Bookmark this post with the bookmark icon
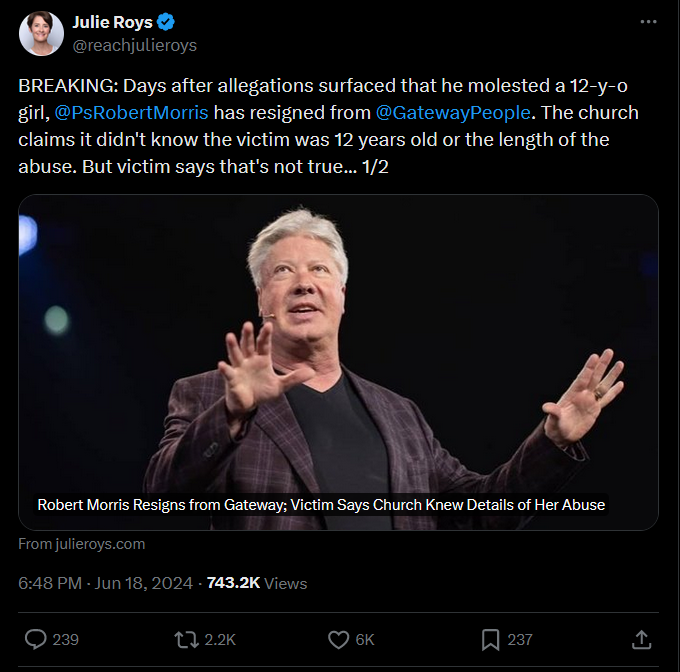Viewport: 680px width, 672px height. (x=491, y=639)
